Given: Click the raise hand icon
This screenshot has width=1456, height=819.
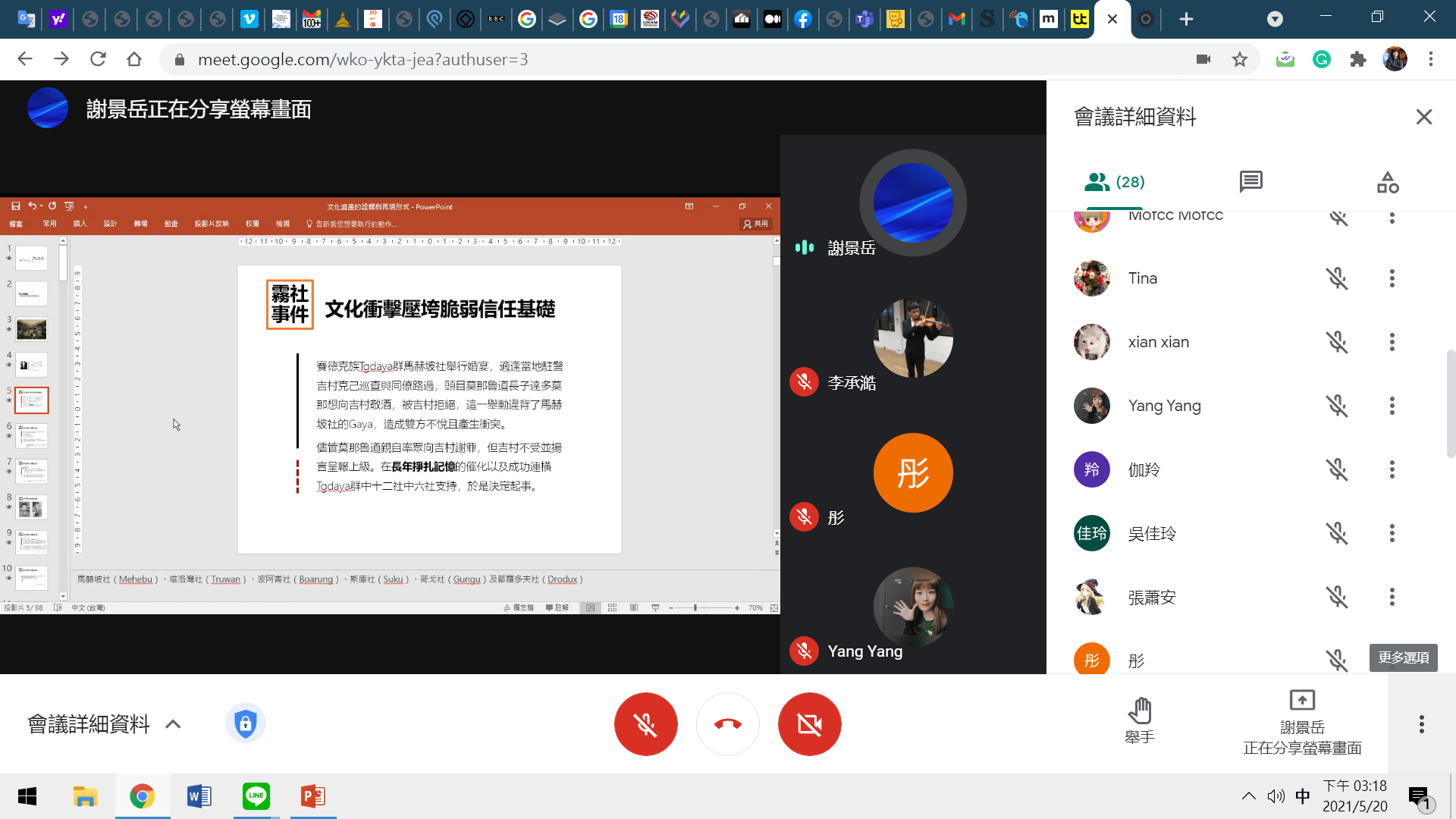Looking at the screenshot, I should coord(1139,711).
